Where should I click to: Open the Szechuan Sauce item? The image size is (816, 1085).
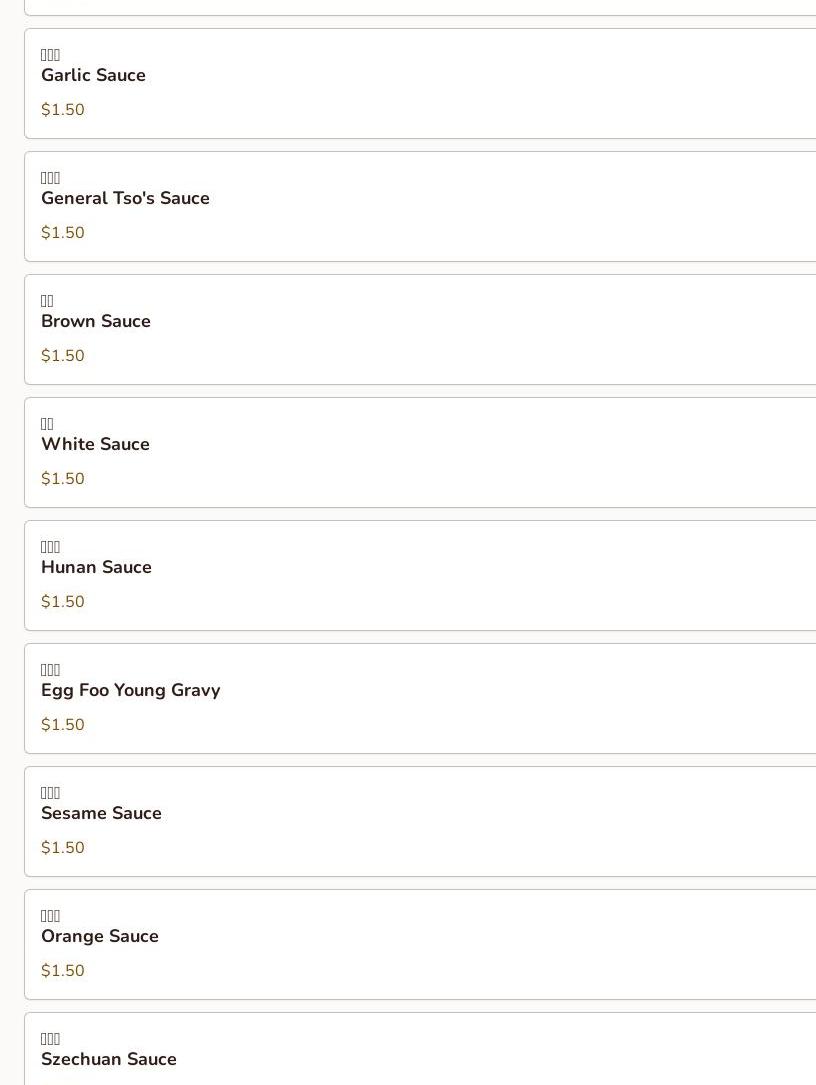click(108, 1059)
